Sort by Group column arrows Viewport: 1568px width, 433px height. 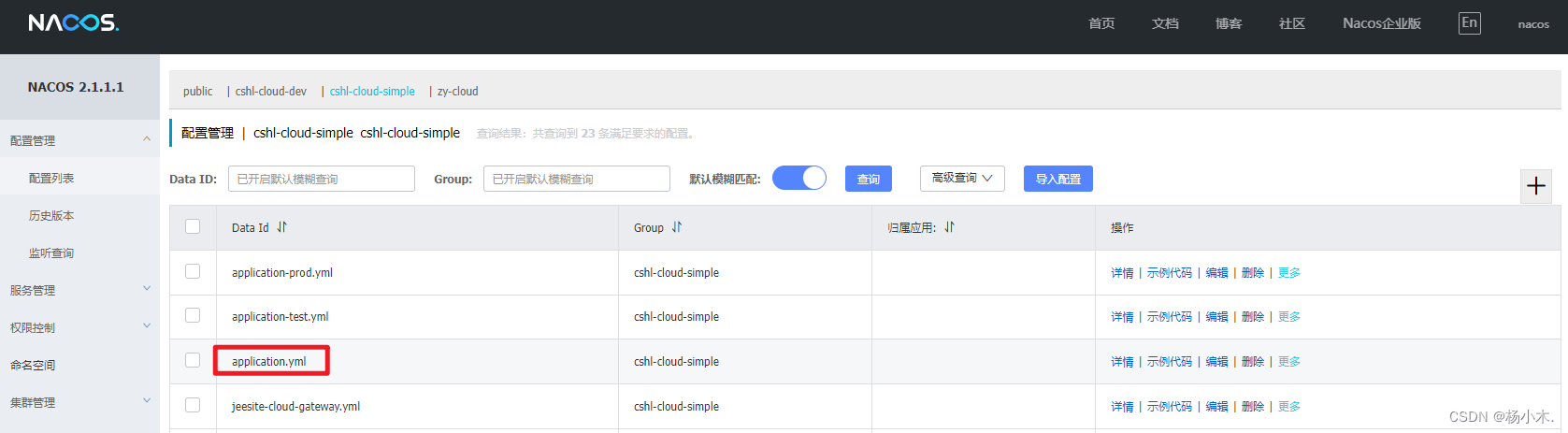[677, 227]
